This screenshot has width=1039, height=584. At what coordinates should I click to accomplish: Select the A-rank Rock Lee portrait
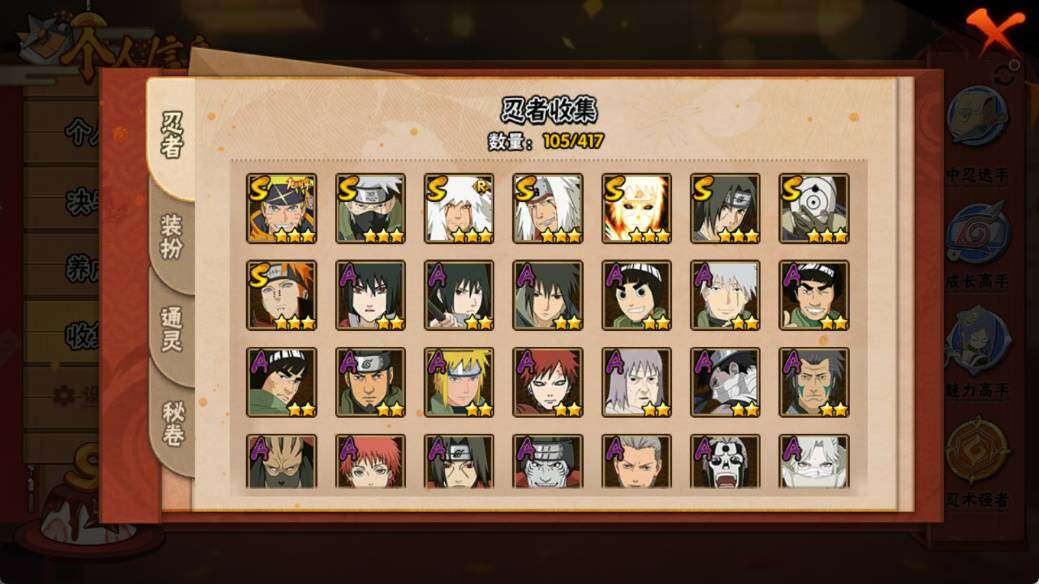click(x=636, y=295)
